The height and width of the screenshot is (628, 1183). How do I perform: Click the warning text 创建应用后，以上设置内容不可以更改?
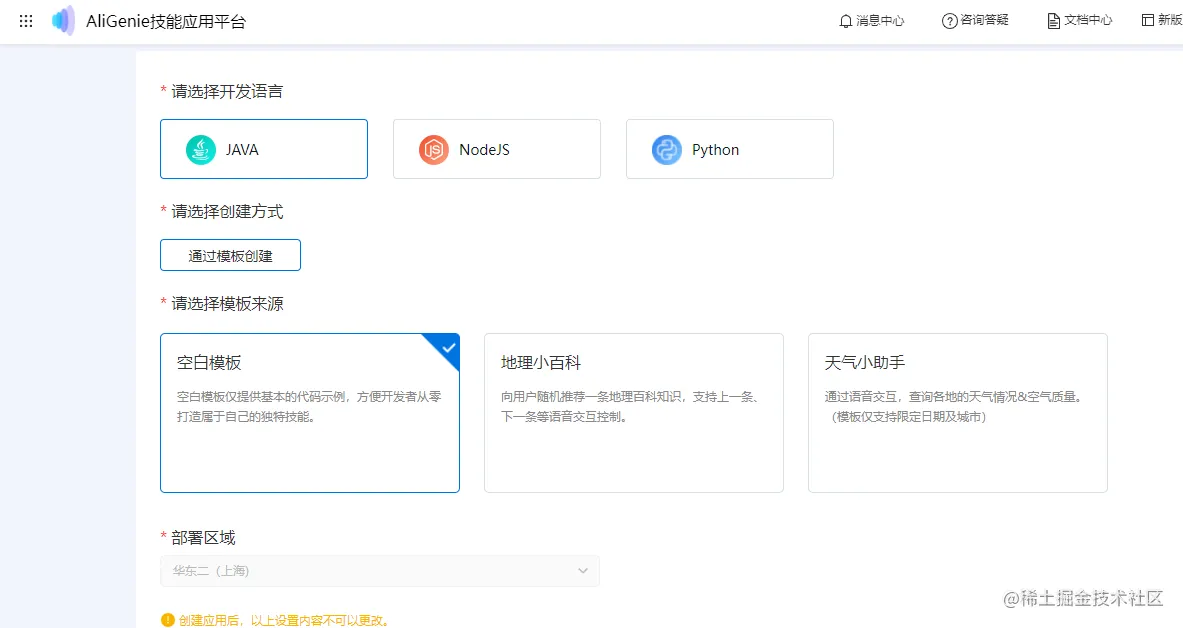click(284, 620)
